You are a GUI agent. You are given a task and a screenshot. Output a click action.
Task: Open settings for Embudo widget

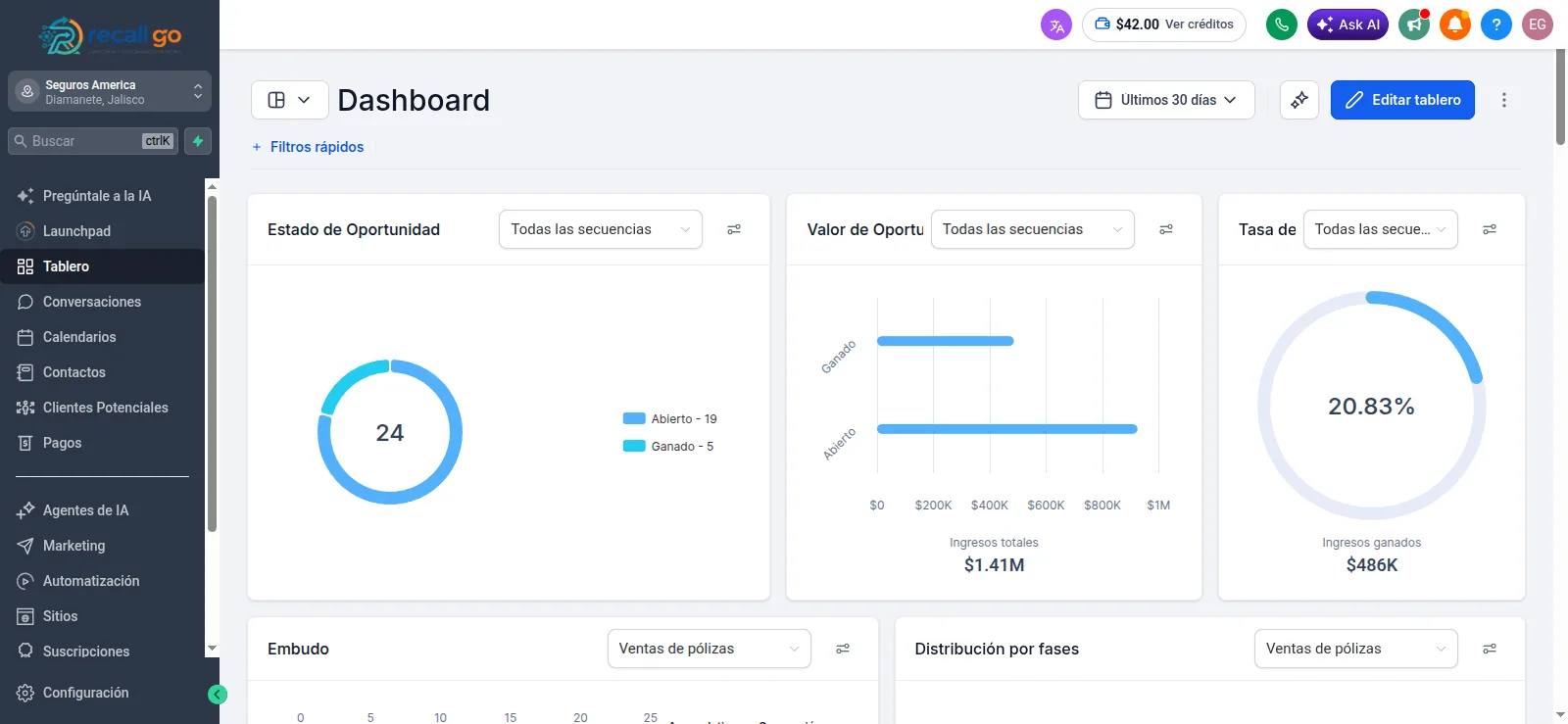coord(843,649)
